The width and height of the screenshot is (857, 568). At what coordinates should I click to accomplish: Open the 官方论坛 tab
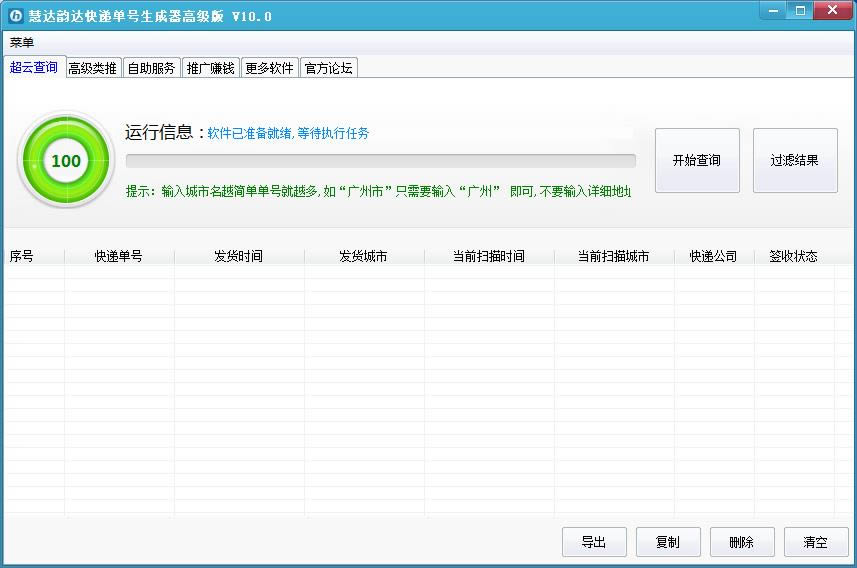pyautogui.click(x=328, y=68)
